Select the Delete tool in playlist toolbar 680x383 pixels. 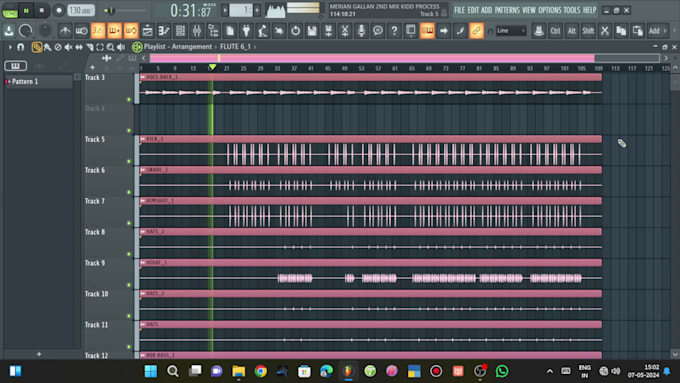[58, 47]
